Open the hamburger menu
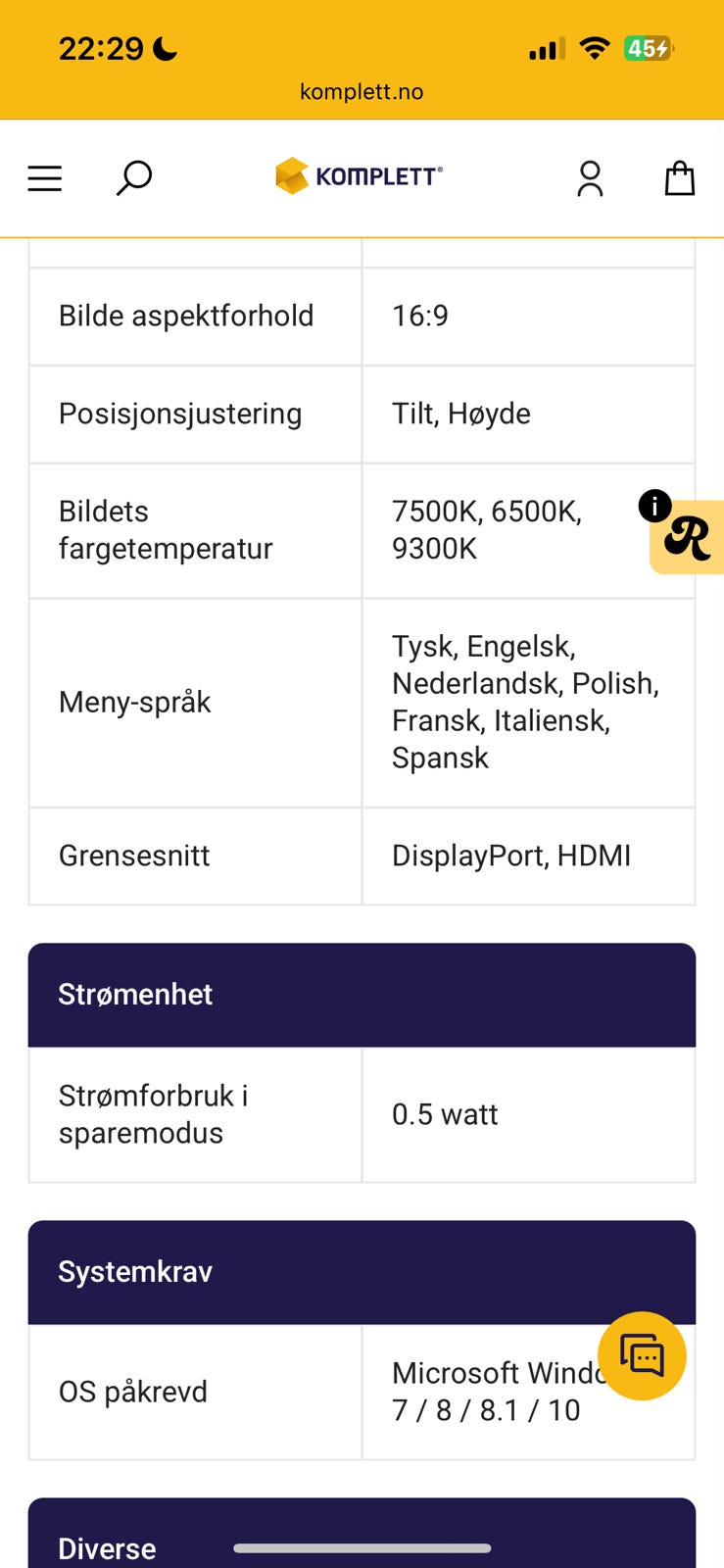The width and height of the screenshot is (724, 1568). click(45, 178)
